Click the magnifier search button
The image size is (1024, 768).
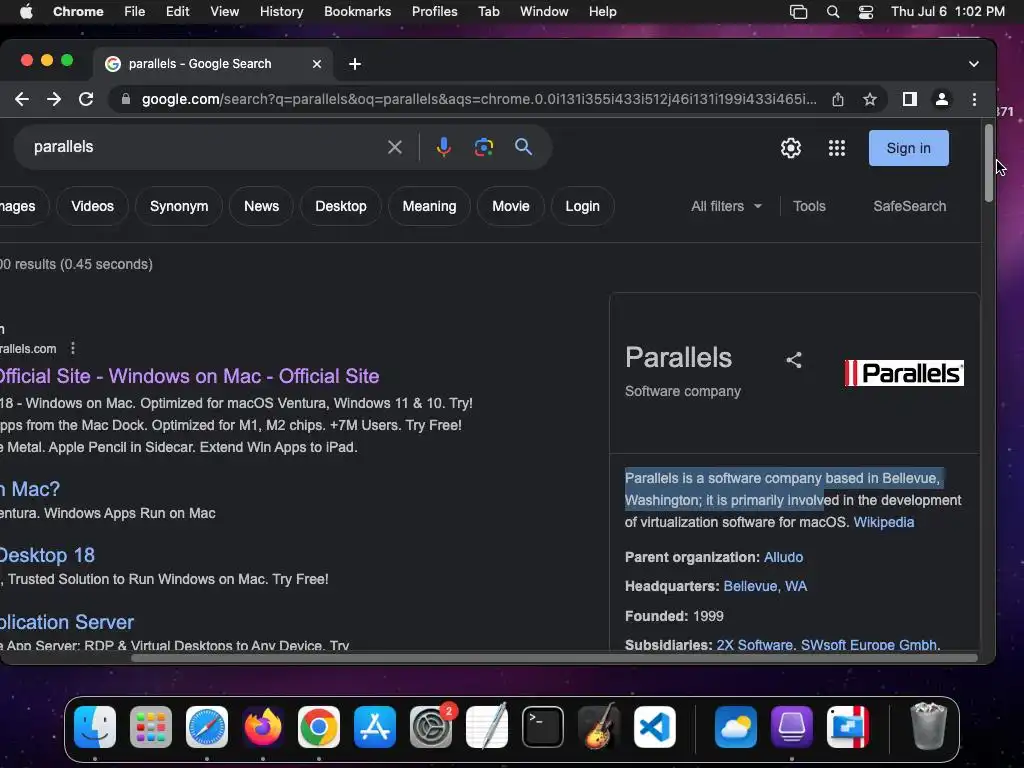pos(523,147)
